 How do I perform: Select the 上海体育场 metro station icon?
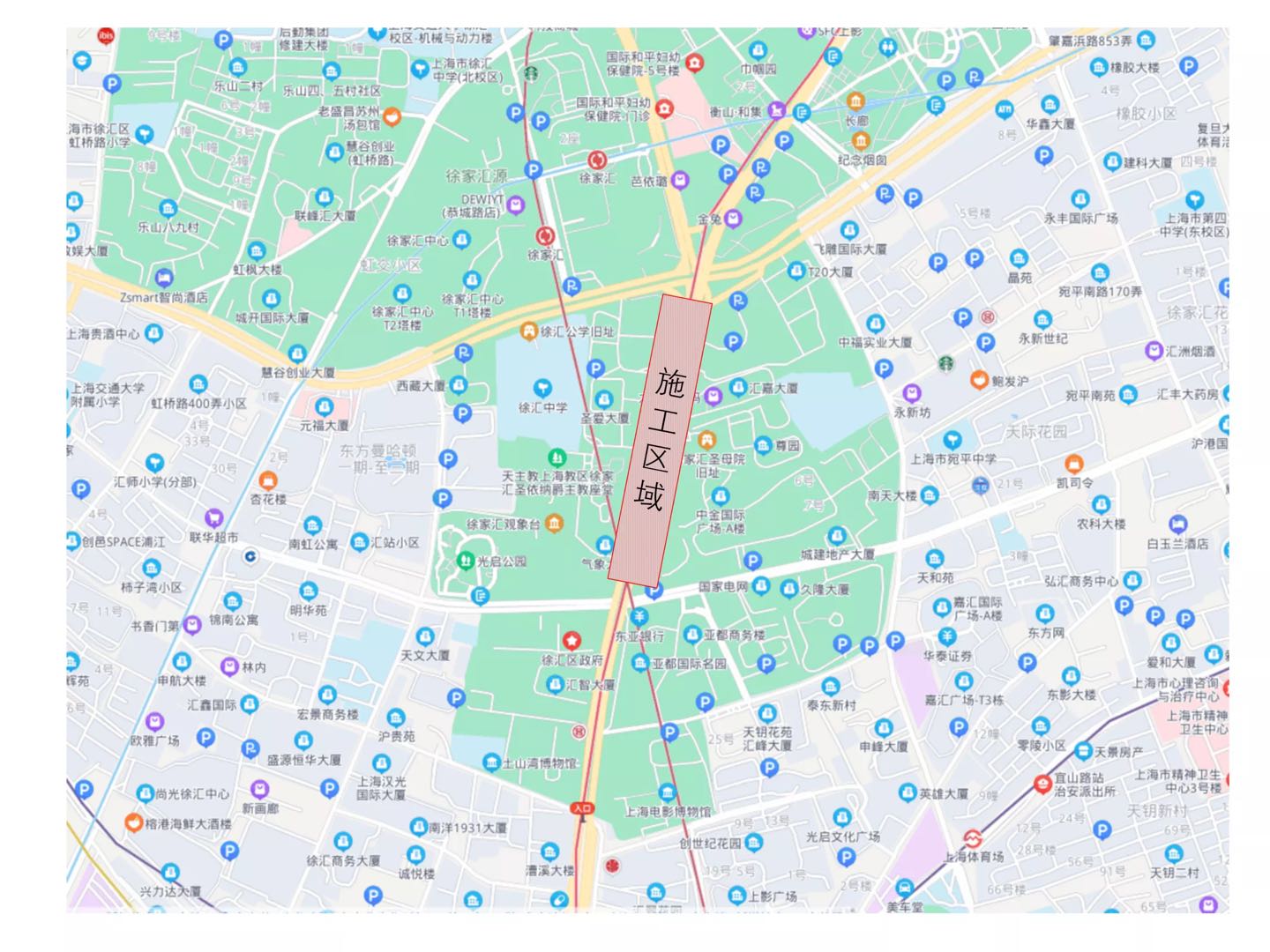coord(973,837)
